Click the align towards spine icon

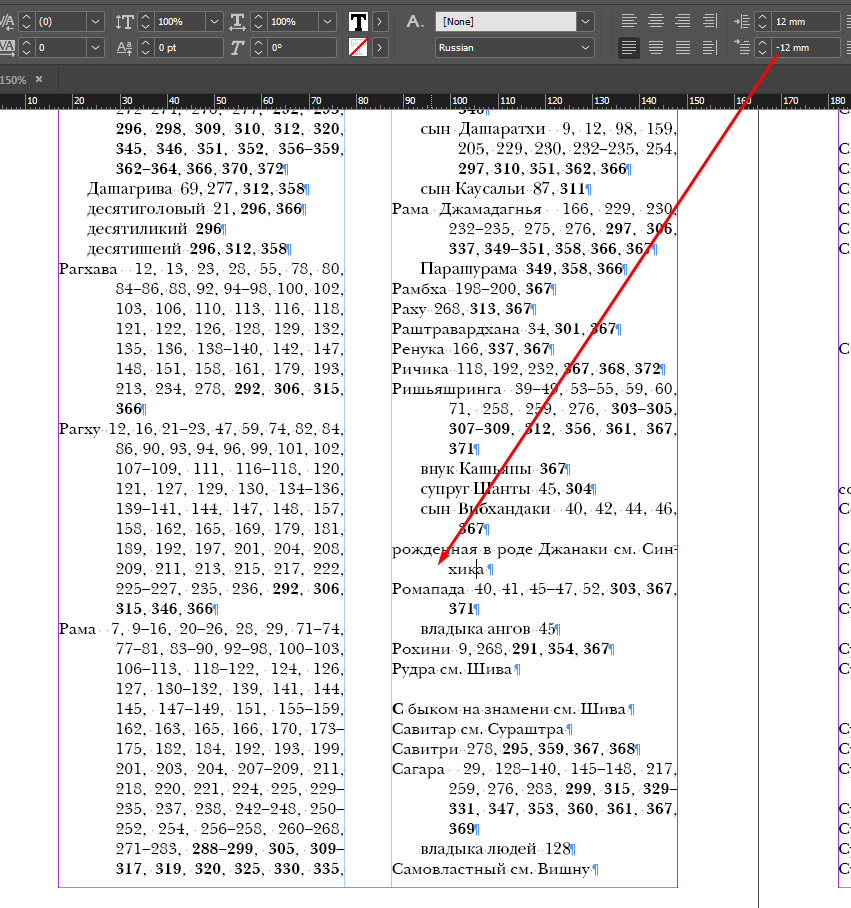710,21
